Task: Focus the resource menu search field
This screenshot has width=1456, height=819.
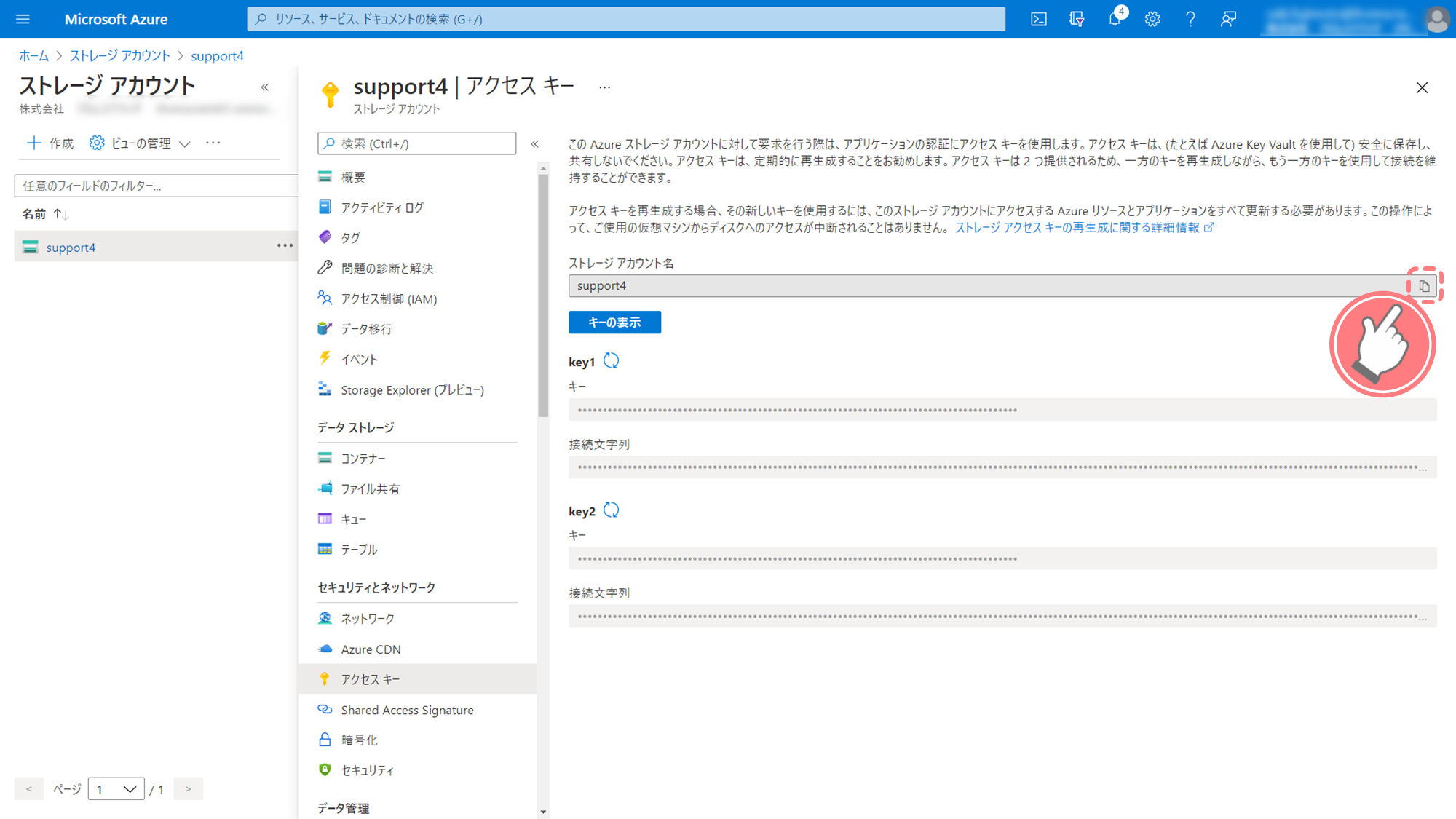Action: coord(417,143)
